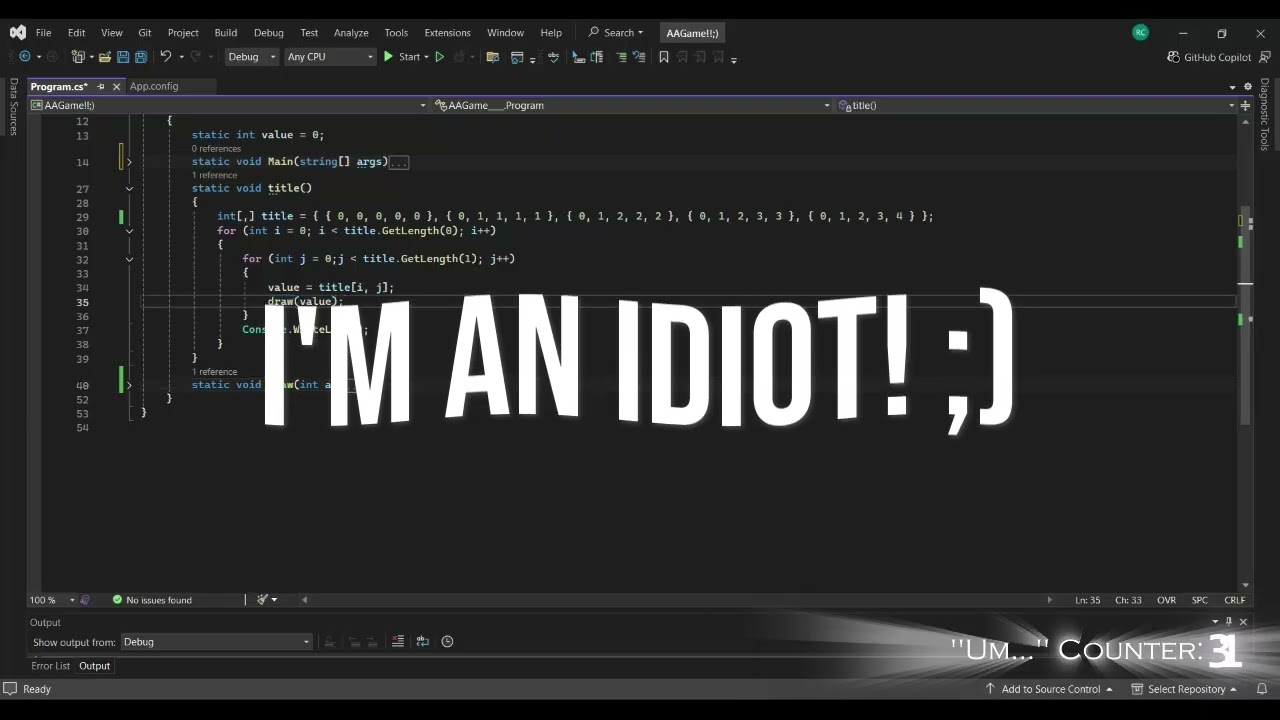Screen dimensions: 1280x720
Task: Toggle word wrap in the Output window
Action: 422,642
